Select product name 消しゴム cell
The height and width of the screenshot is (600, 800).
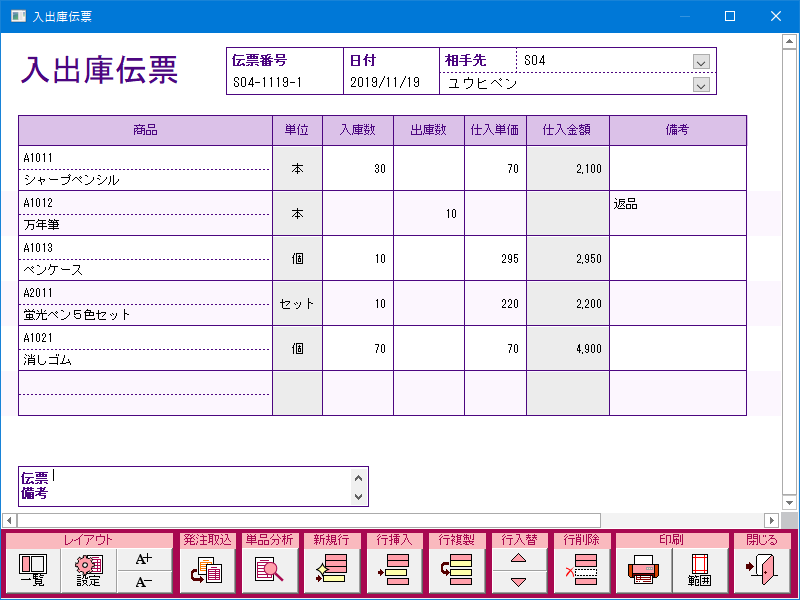point(145,359)
